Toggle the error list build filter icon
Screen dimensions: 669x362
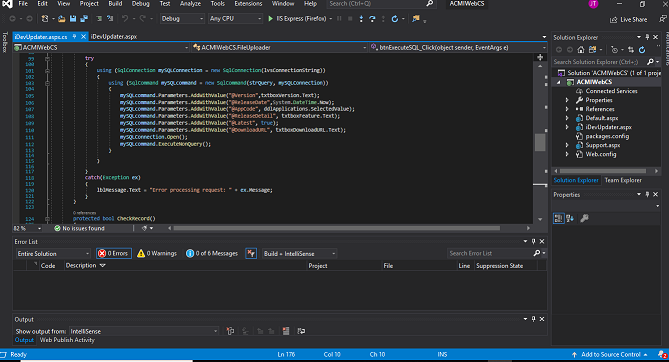(251, 254)
